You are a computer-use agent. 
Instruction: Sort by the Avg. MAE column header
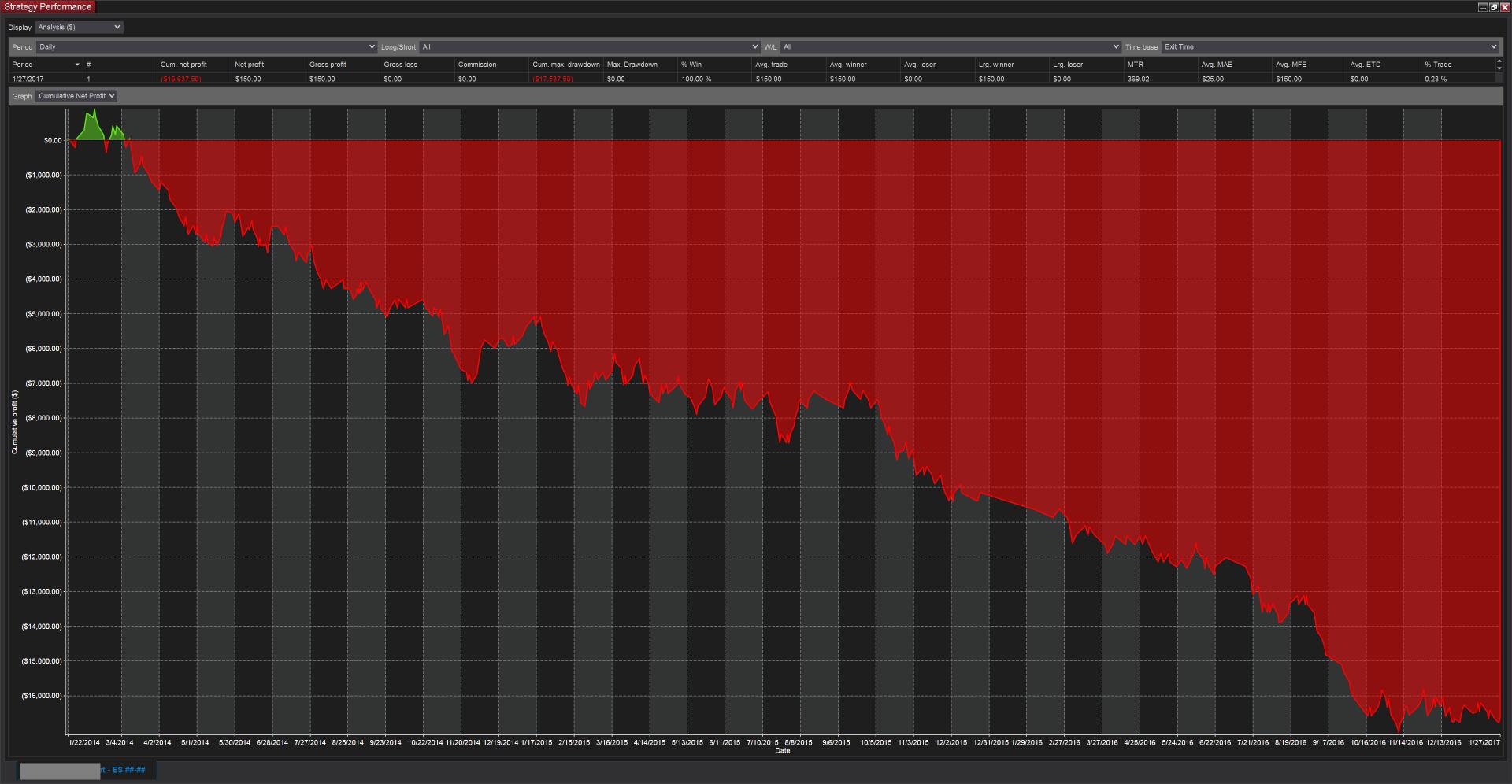click(x=1236, y=65)
